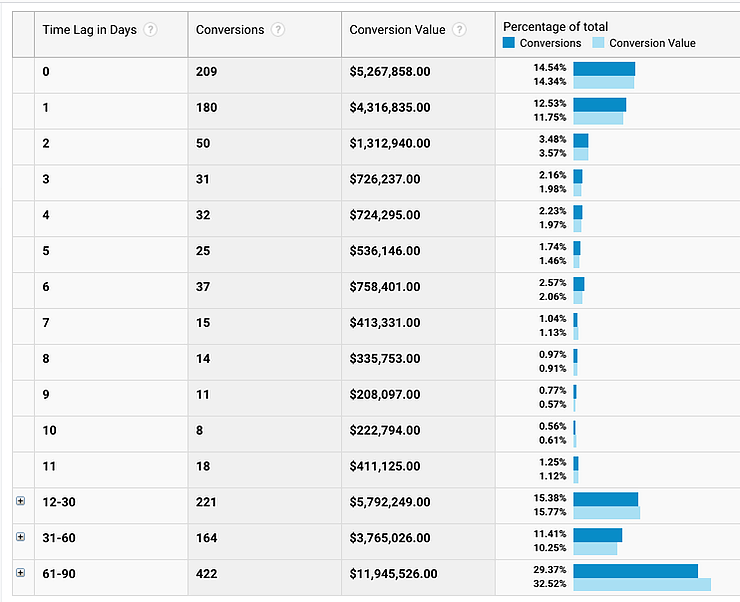Screen dimensions: 740x602
Task: Click the light blue Conversion Value legend swatch
Action: pos(598,43)
